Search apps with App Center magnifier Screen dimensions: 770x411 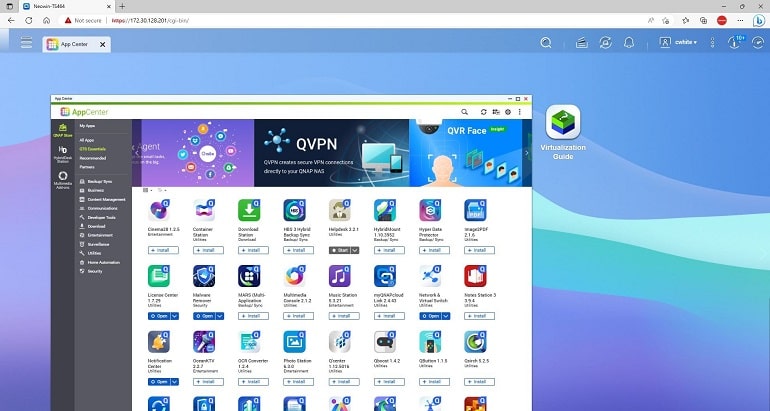click(464, 112)
